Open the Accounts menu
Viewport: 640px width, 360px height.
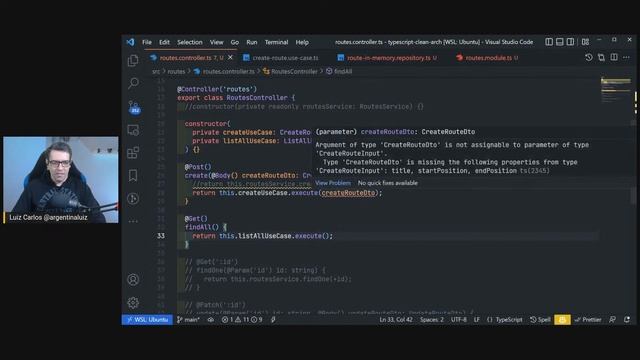point(133,280)
